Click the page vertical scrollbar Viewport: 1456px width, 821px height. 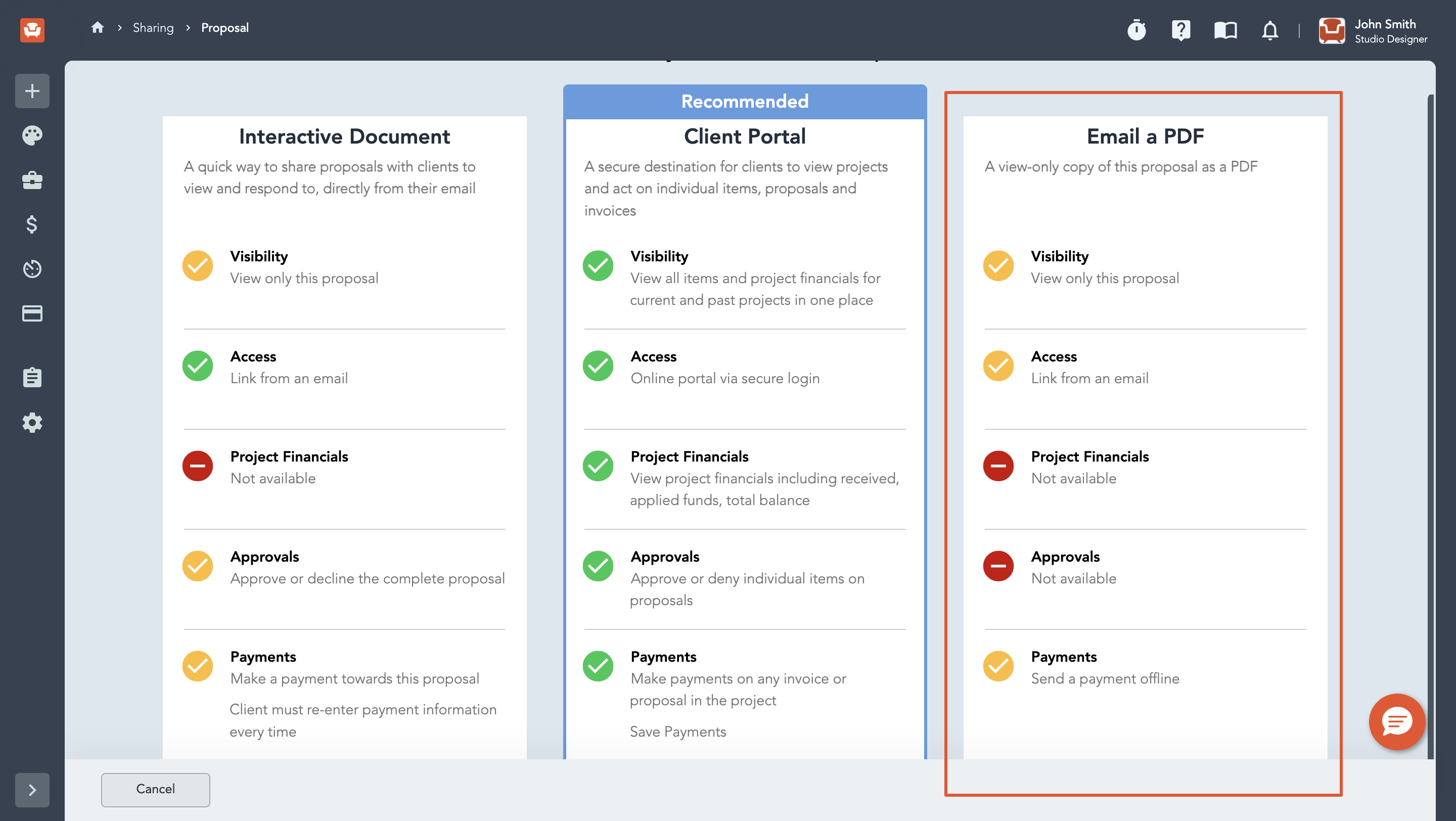[1431, 427]
